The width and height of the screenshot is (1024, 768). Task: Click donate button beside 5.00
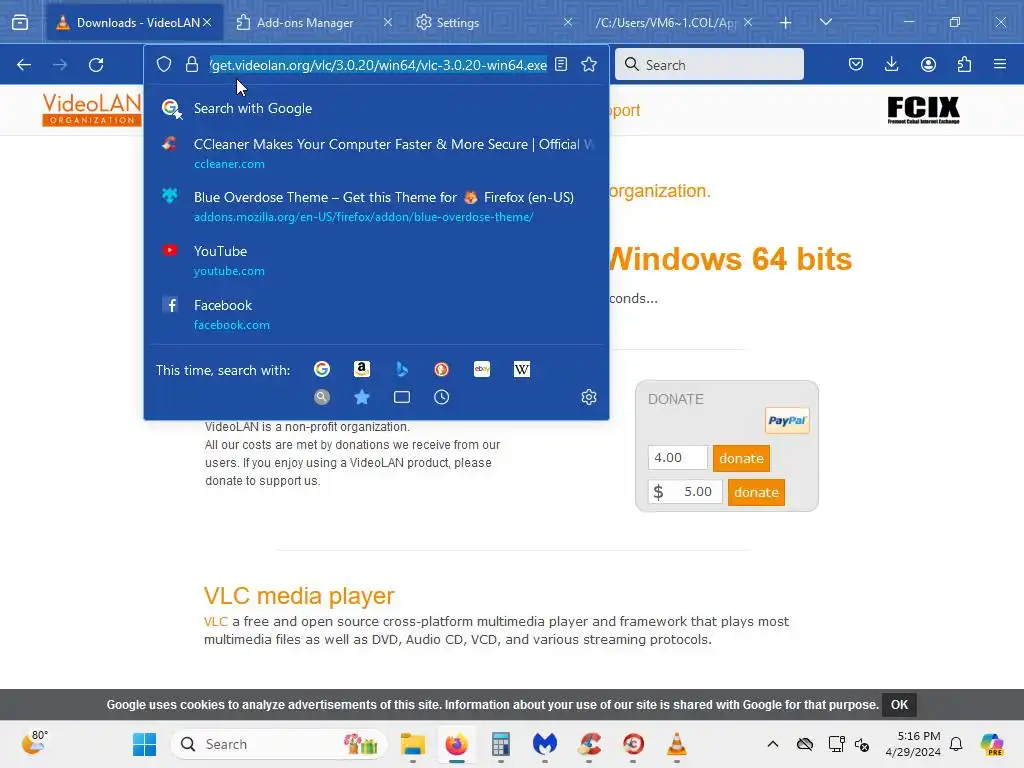756,492
